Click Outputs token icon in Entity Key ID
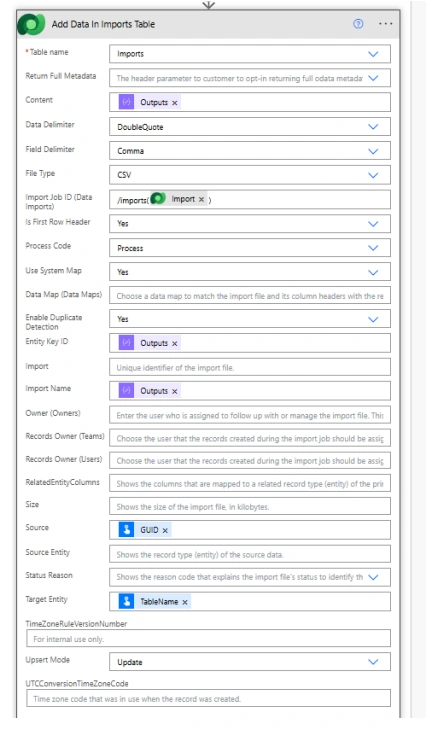Image resolution: width=428 pixels, height=750 pixels. click(126, 343)
